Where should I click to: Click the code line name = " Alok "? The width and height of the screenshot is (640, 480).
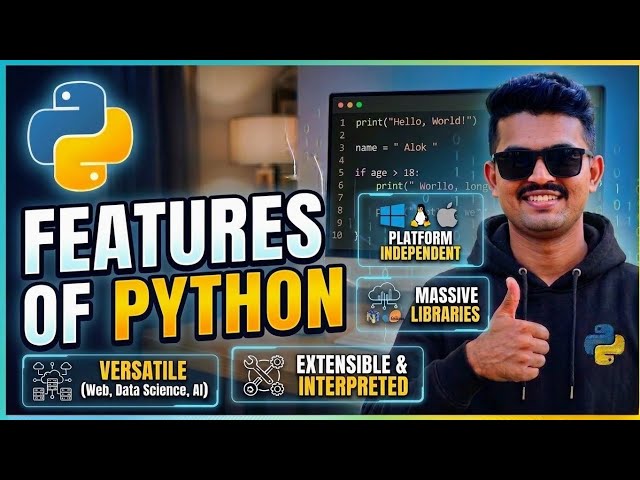pyautogui.click(x=396, y=147)
